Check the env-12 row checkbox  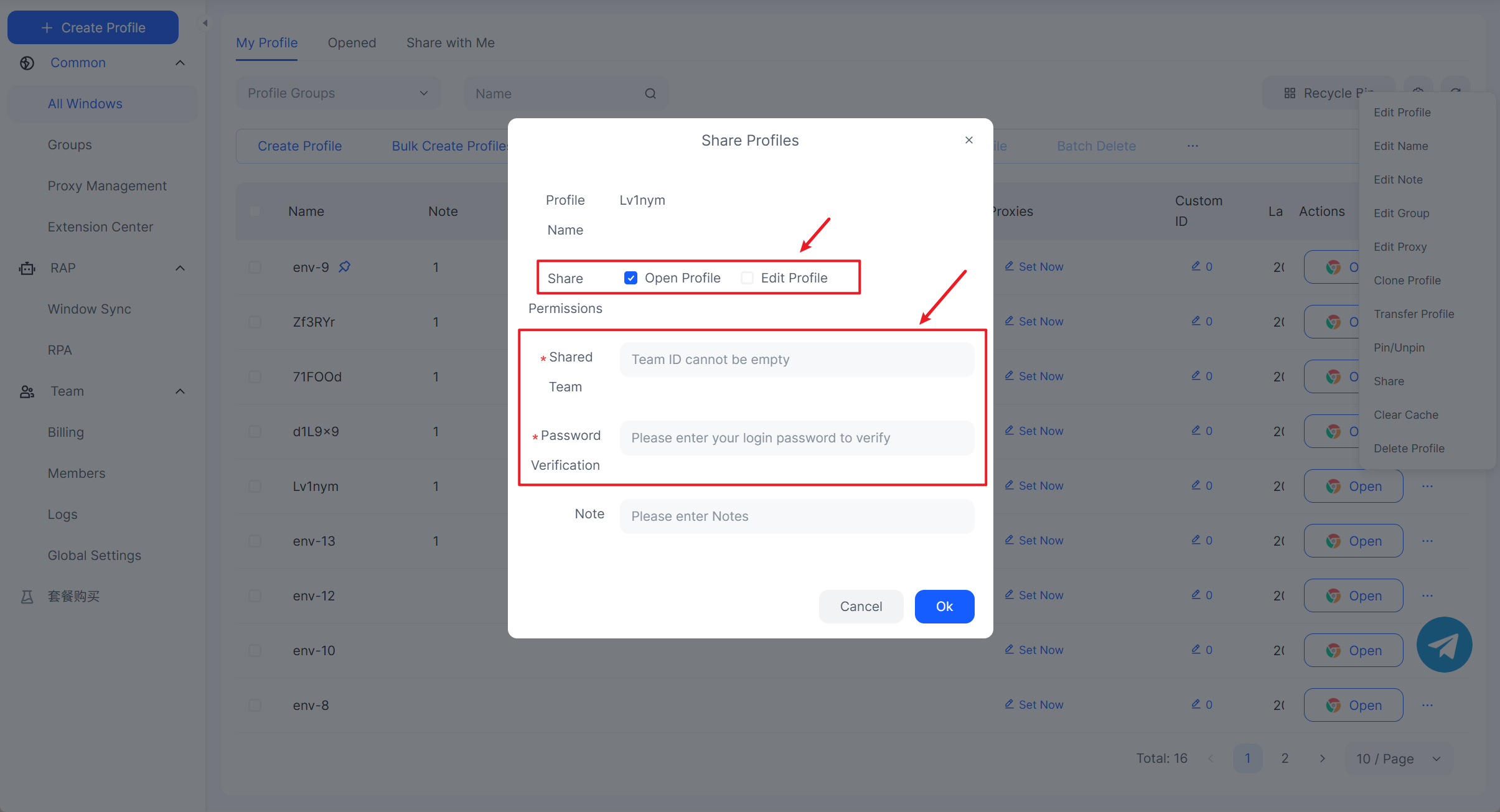coord(255,595)
